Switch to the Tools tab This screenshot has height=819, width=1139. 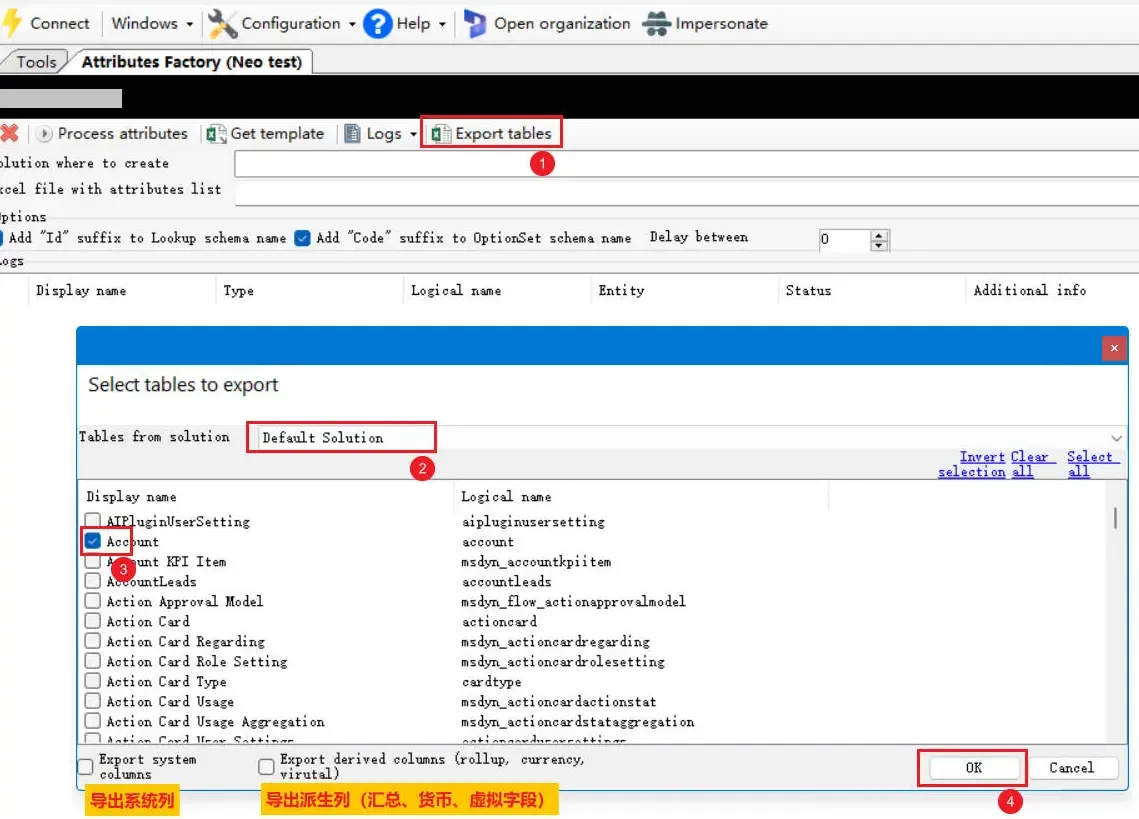click(36, 62)
